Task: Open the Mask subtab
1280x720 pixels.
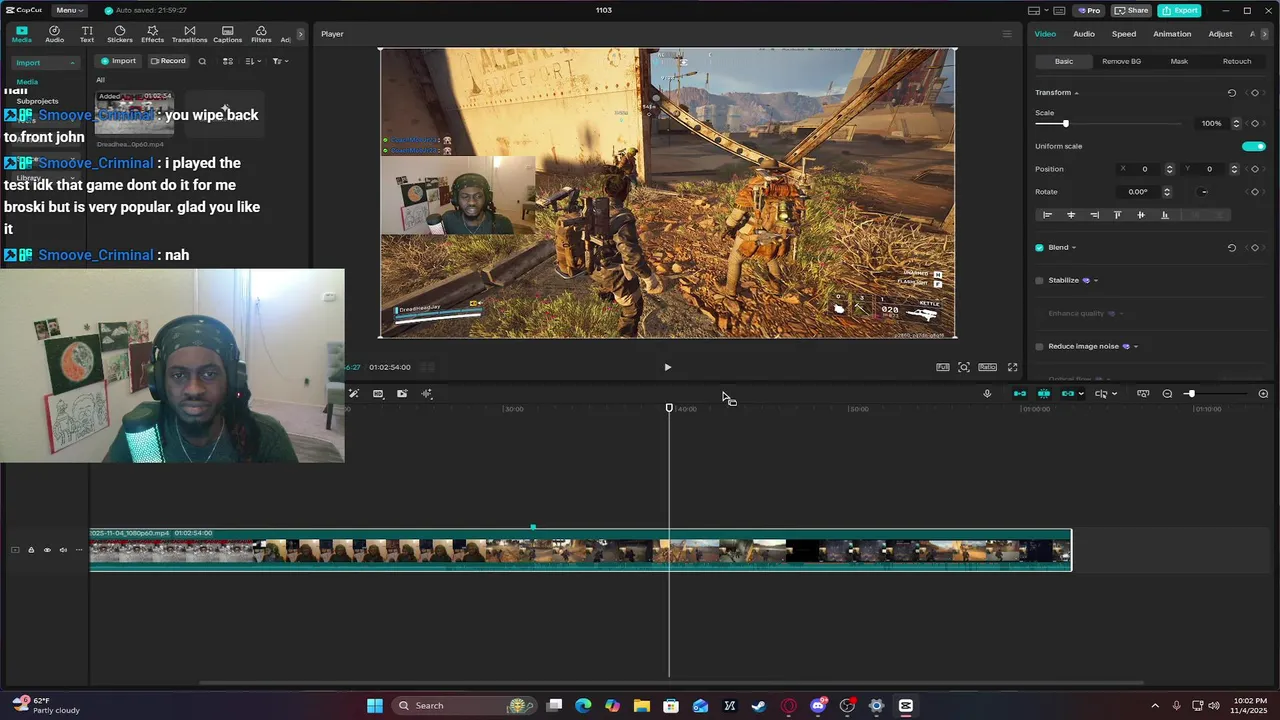Action: [x=1179, y=61]
